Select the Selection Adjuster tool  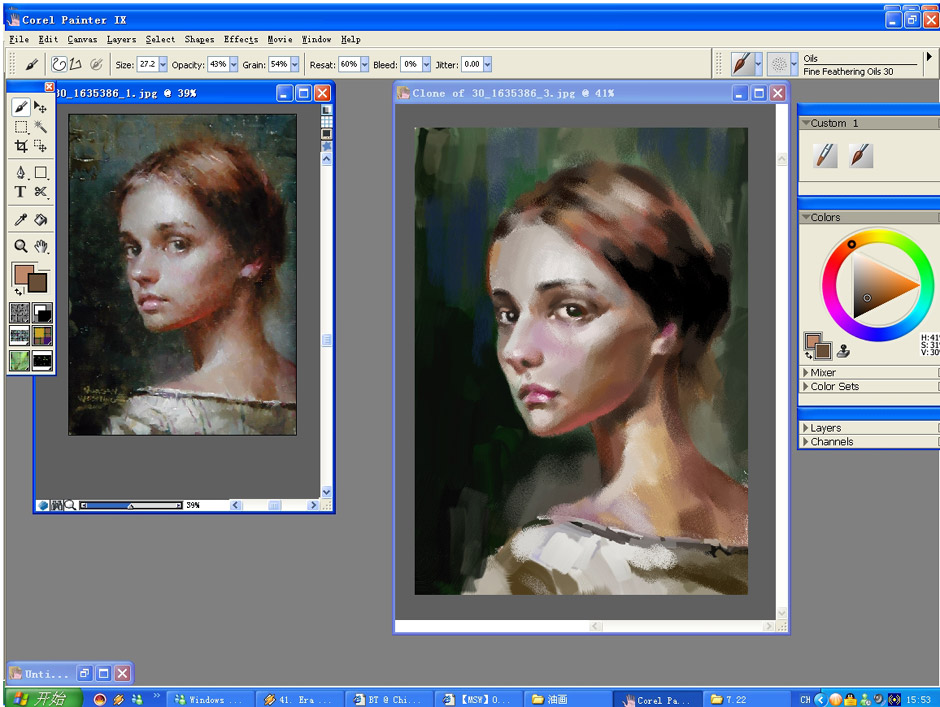(x=40, y=146)
